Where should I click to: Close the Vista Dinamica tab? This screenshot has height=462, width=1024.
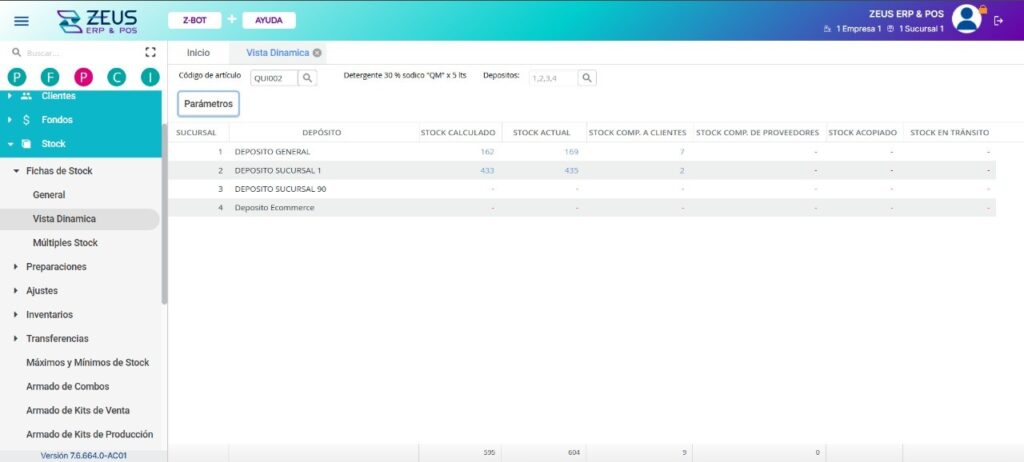click(x=317, y=53)
